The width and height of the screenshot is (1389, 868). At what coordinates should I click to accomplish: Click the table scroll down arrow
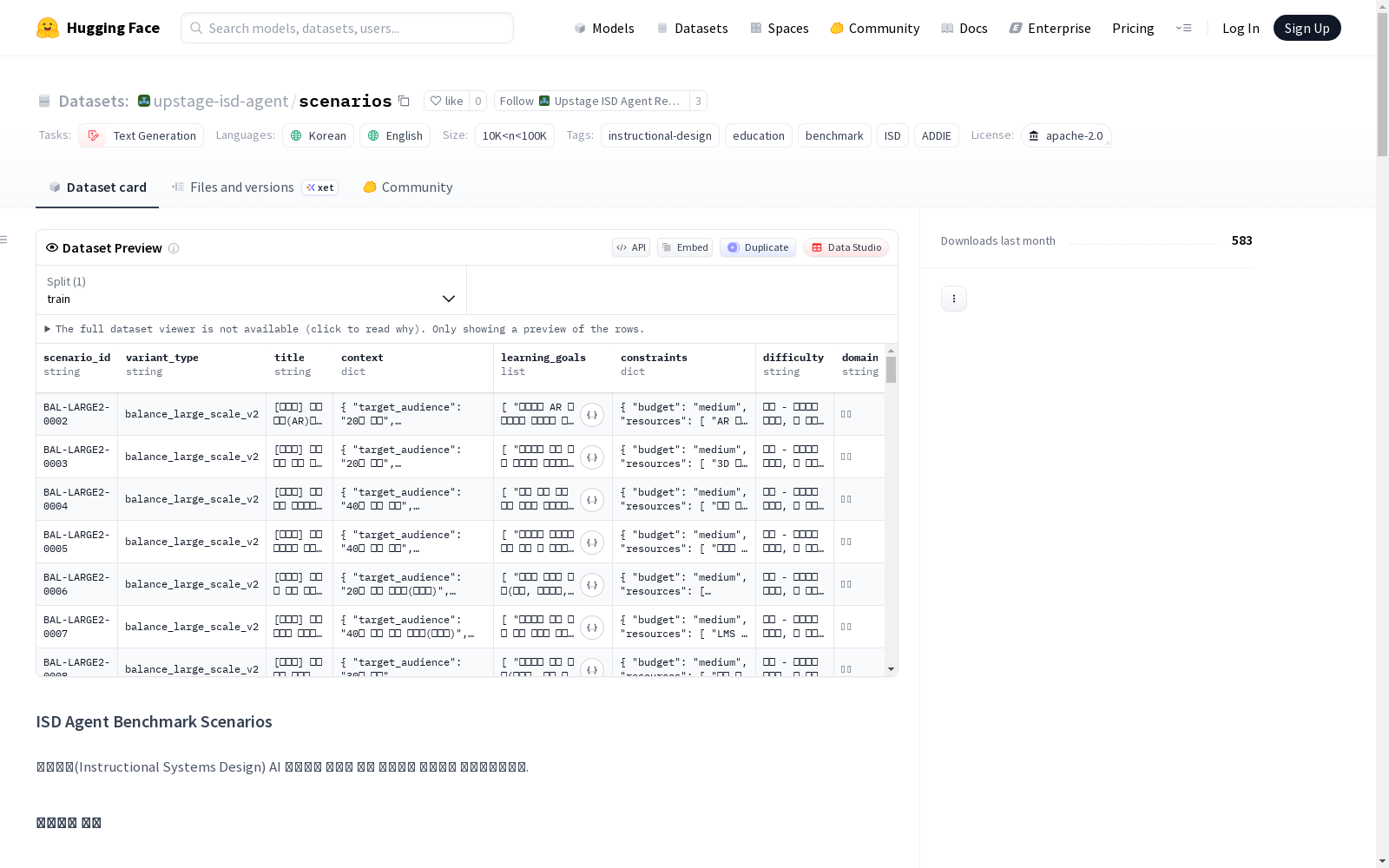click(891, 669)
